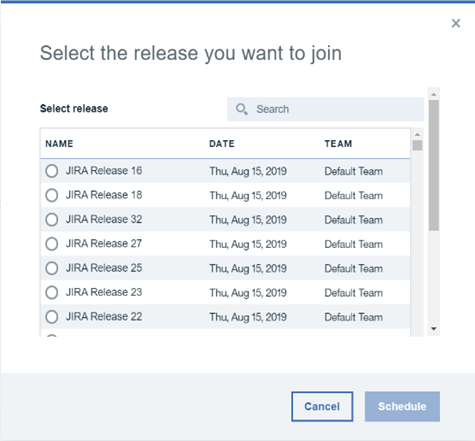Click the date of JIRA Release 25
Viewport: 475px width, 441px height.
(248, 269)
